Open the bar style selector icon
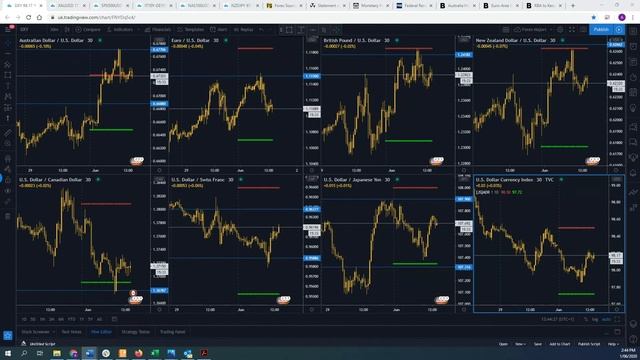The width and height of the screenshot is (640, 360). pos(67,29)
